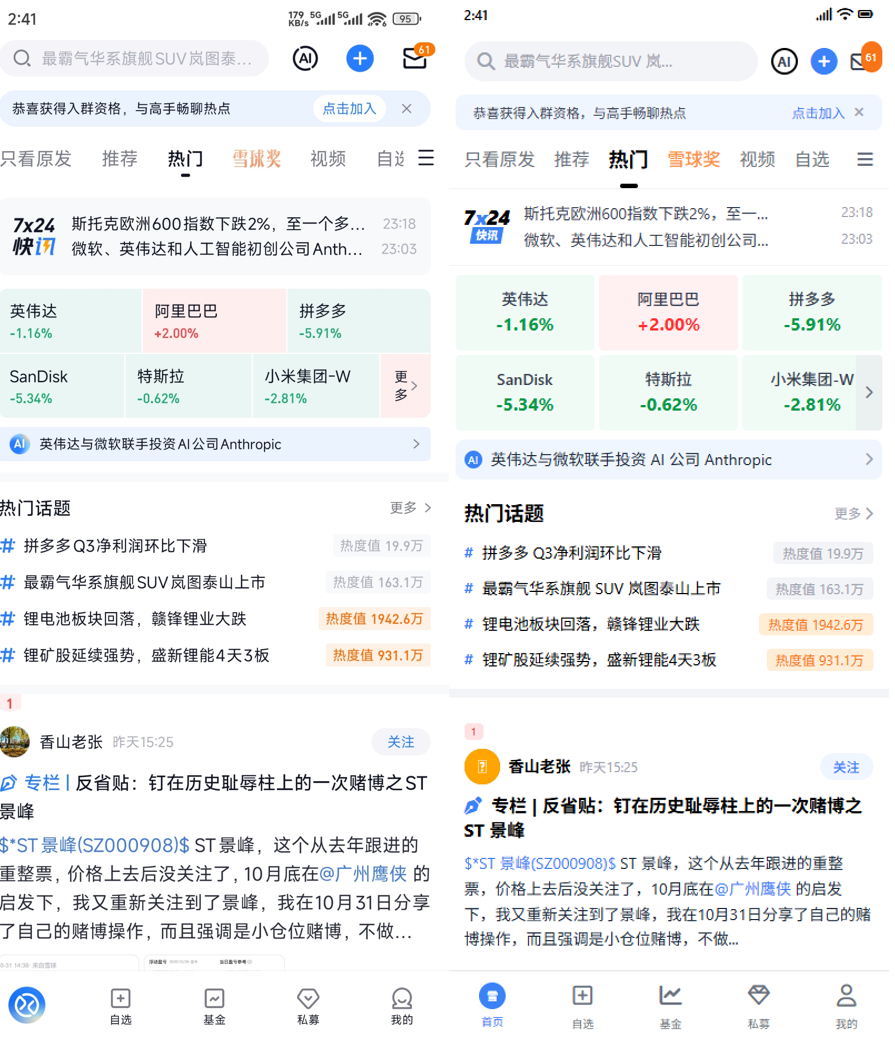Switch to 只看原发 tab on left screen
Image resolution: width=895 pixels, height=1040 pixels.
(x=36, y=159)
